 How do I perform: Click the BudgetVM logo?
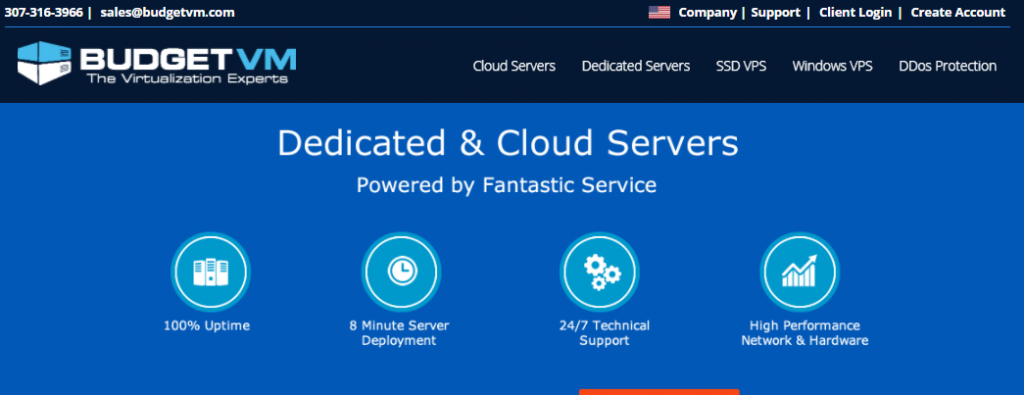[157, 63]
